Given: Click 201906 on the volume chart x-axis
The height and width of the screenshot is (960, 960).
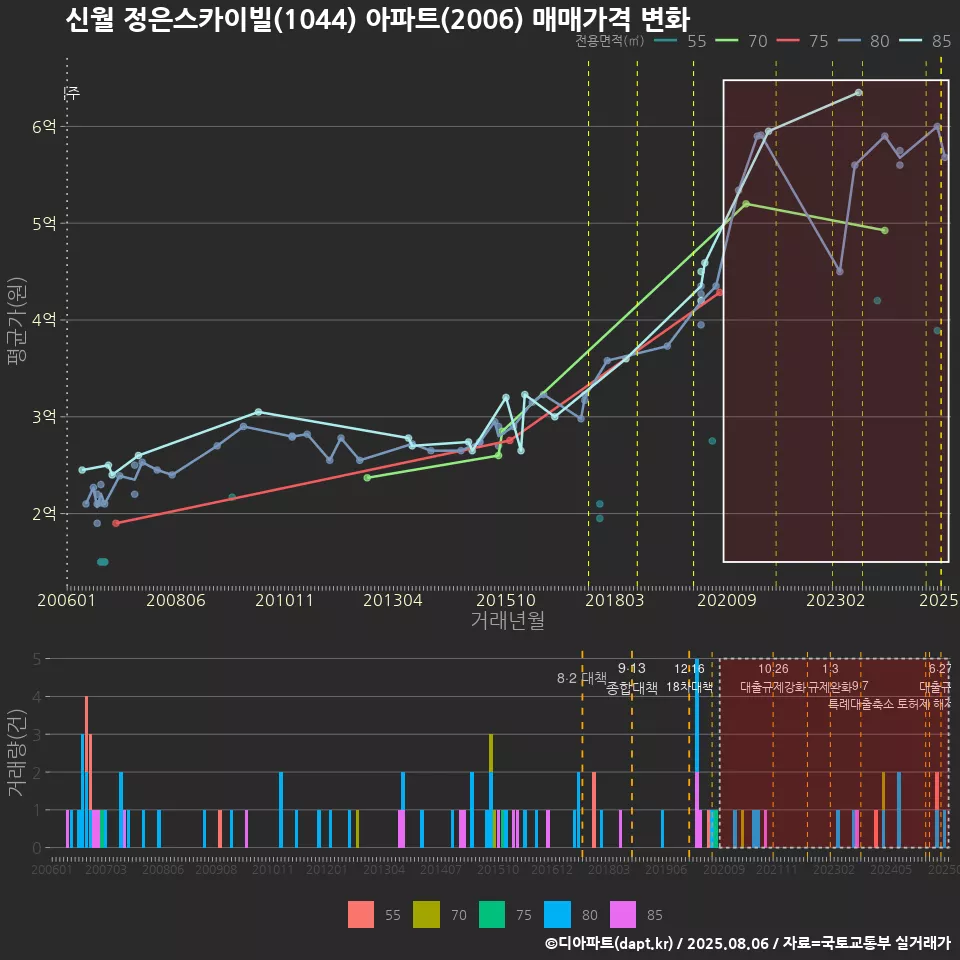Looking at the screenshot, I should click(666, 869).
